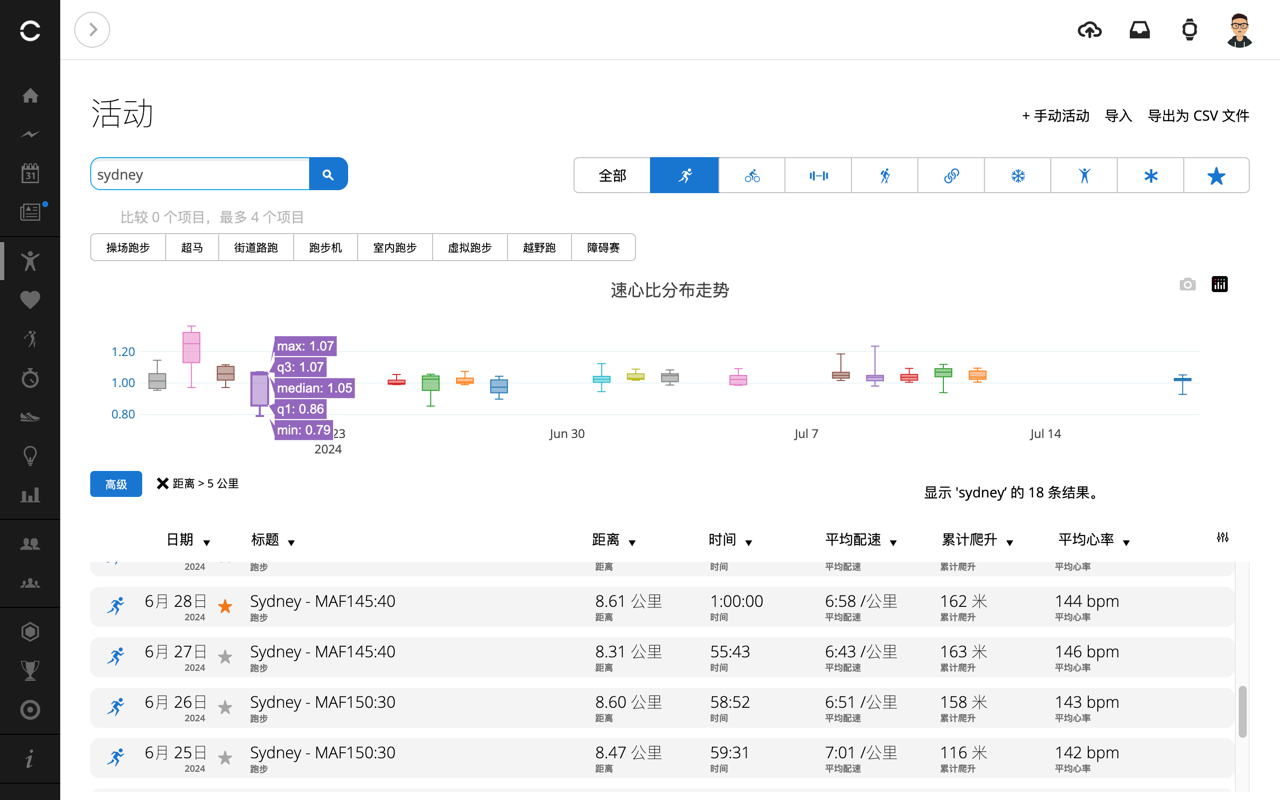The image size is (1280, 800).
Task: Star the 6月 26日 activity
Action: 225,707
